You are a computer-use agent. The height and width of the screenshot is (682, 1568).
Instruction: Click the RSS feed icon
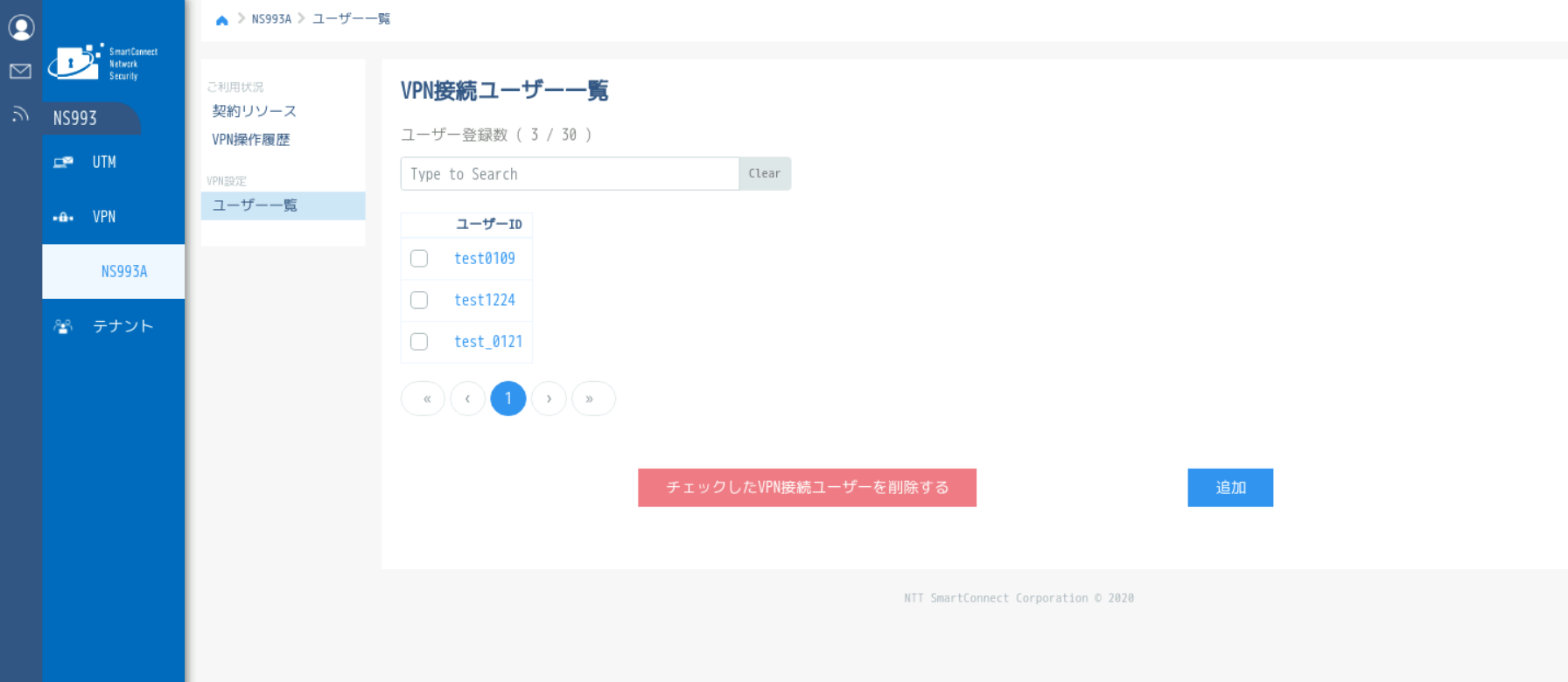tap(20, 114)
